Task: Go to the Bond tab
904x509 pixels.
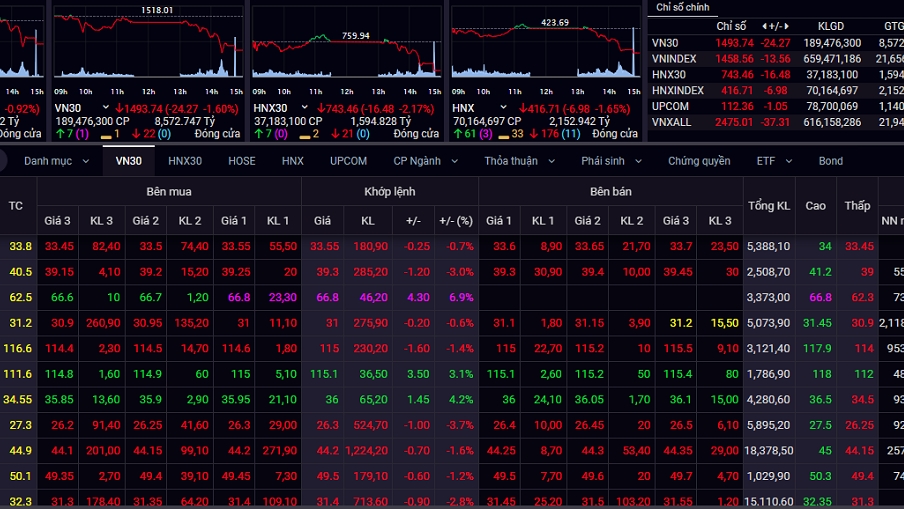Action: click(830, 161)
